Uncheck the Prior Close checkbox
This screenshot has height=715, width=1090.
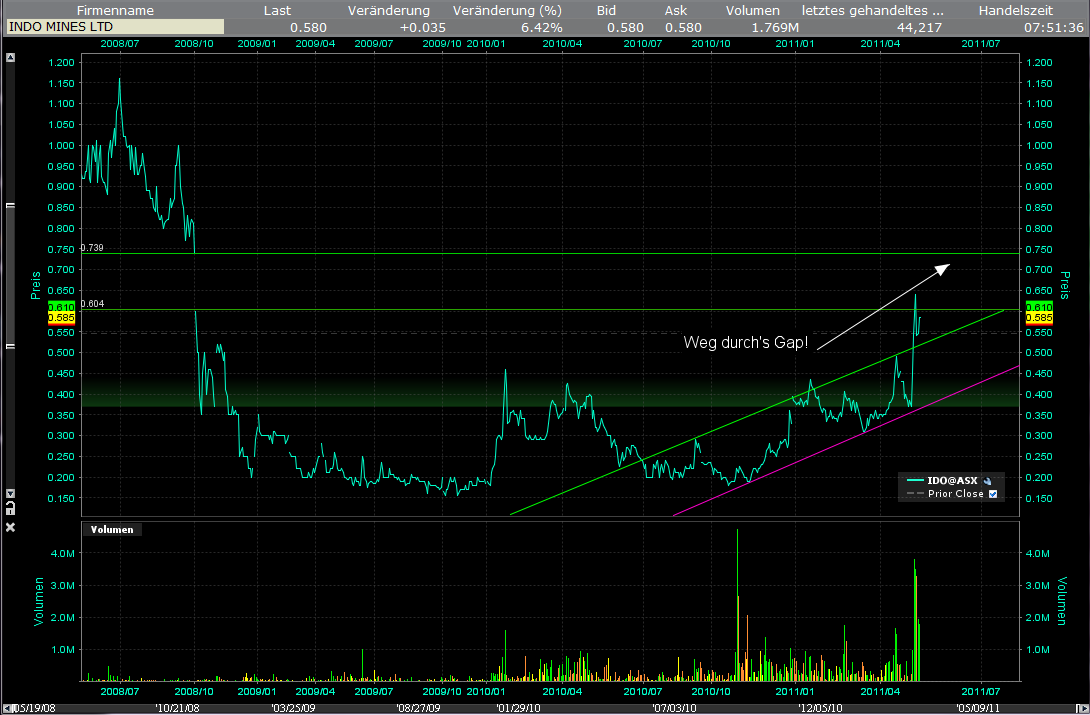(993, 494)
